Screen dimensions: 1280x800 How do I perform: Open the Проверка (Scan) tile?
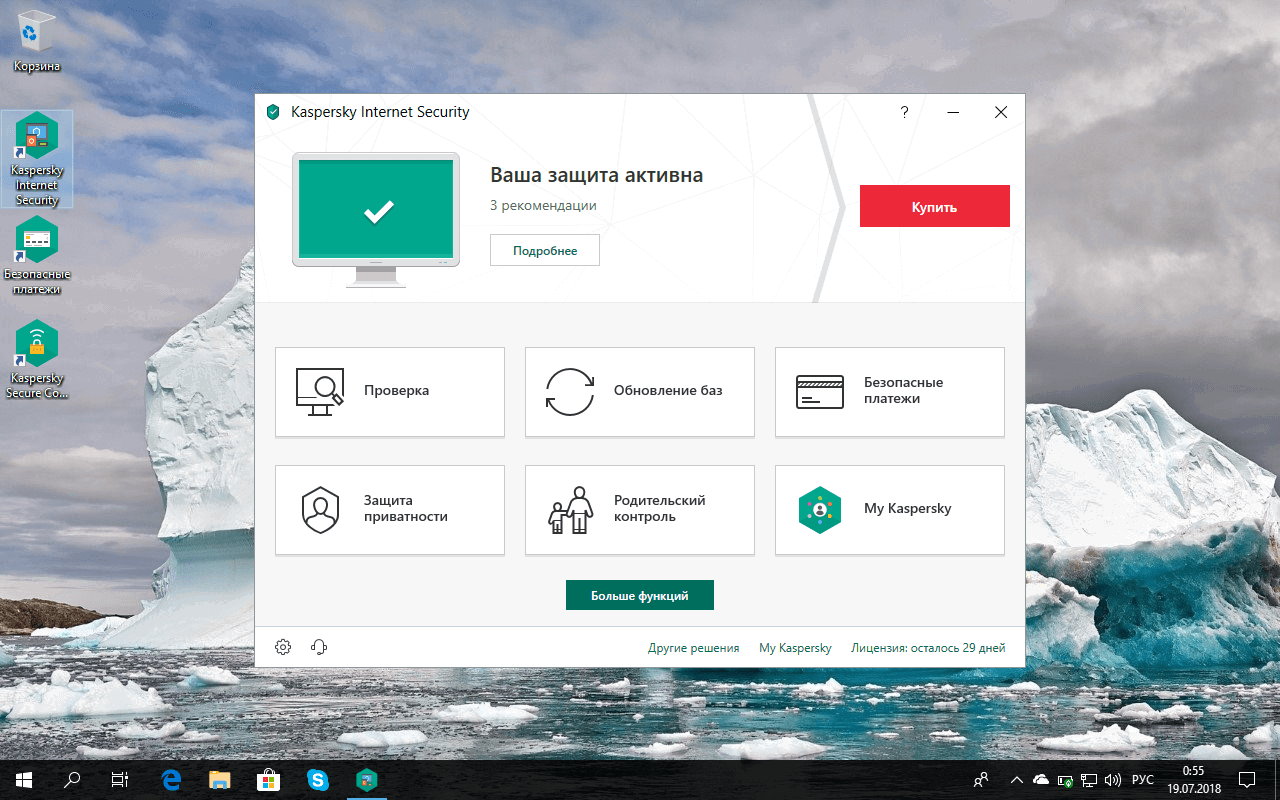pyautogui.click(x=389, y=391)
